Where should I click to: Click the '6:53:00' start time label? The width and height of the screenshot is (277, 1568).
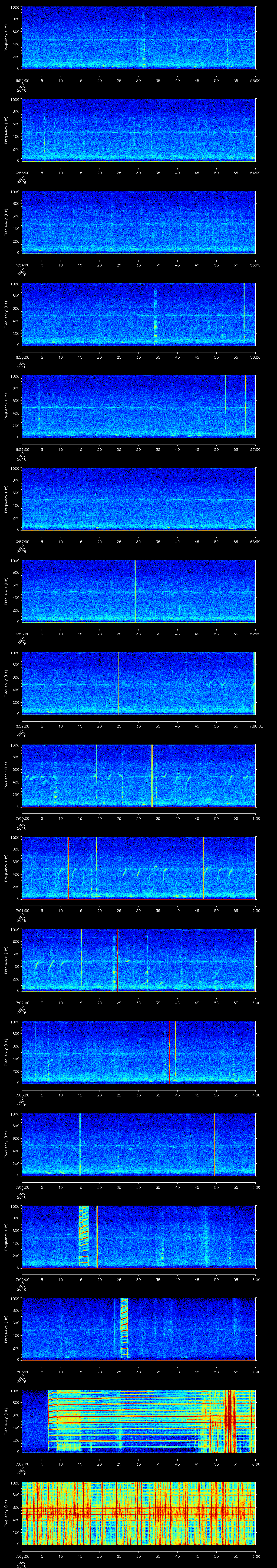tap(22, 173)
